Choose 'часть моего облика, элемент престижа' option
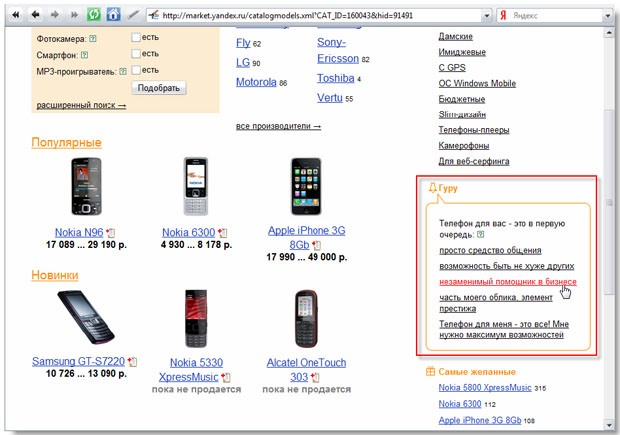Image resolution: width=620 pixels, height=435 pixels. pyautogui.click(x=496, y=303)
